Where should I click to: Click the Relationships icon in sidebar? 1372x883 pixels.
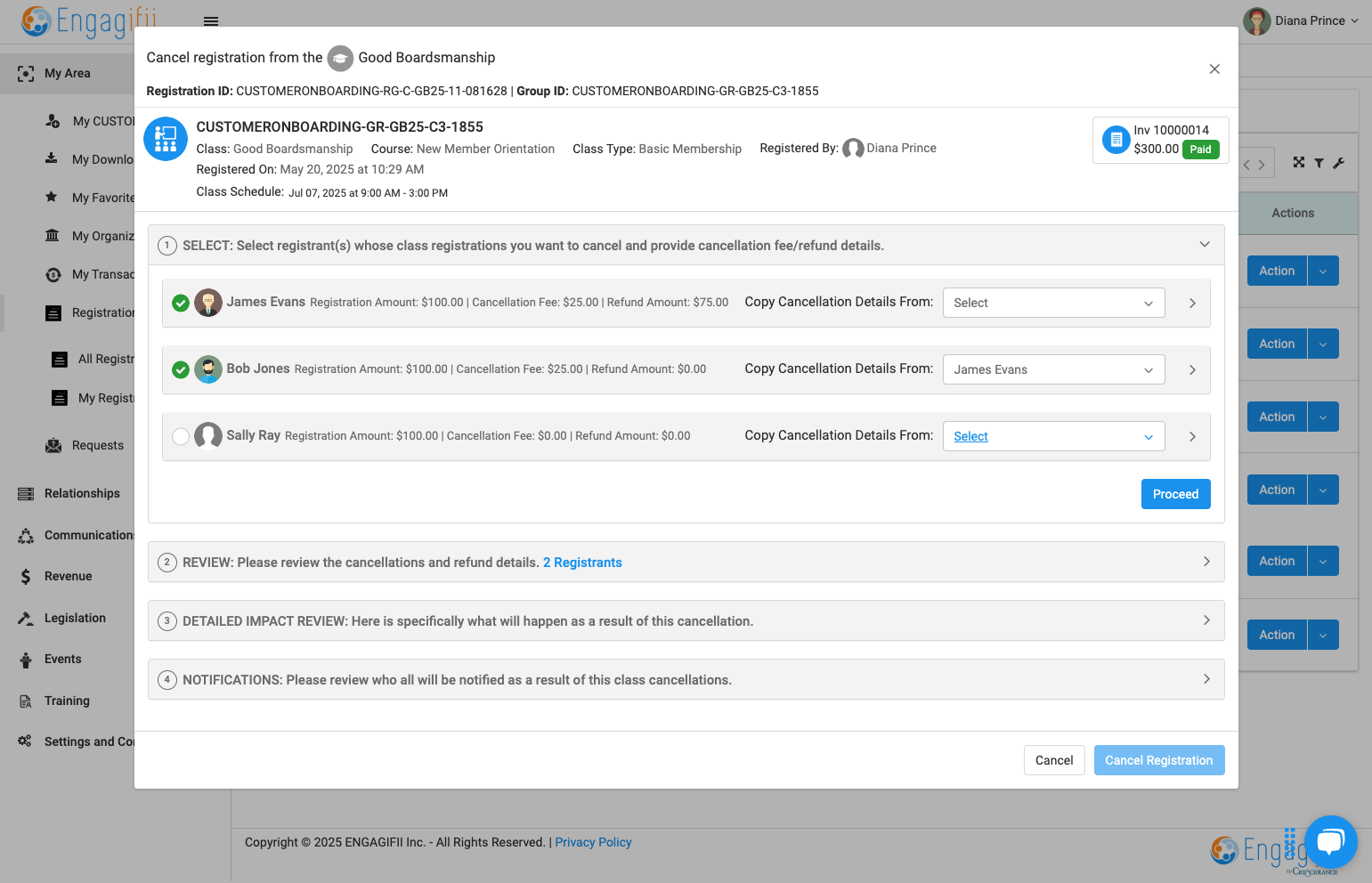(26, 493)
